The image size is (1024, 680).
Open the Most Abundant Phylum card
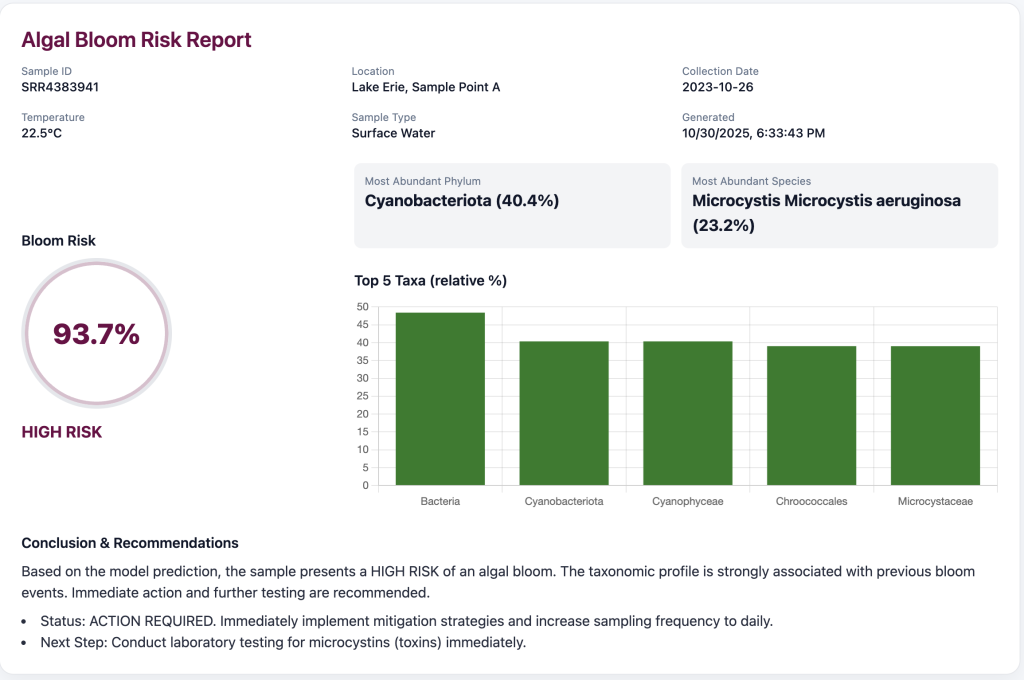512,205
